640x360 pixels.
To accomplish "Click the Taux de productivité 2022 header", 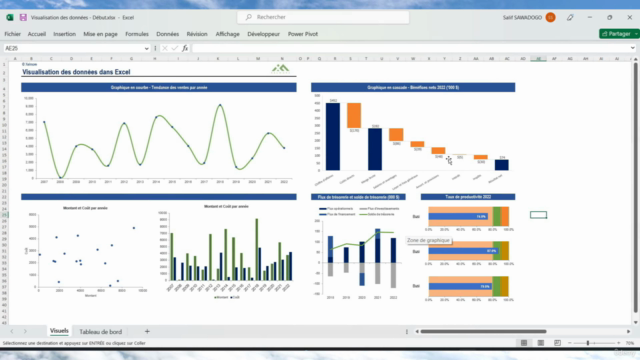I will [x=468, y=197].
